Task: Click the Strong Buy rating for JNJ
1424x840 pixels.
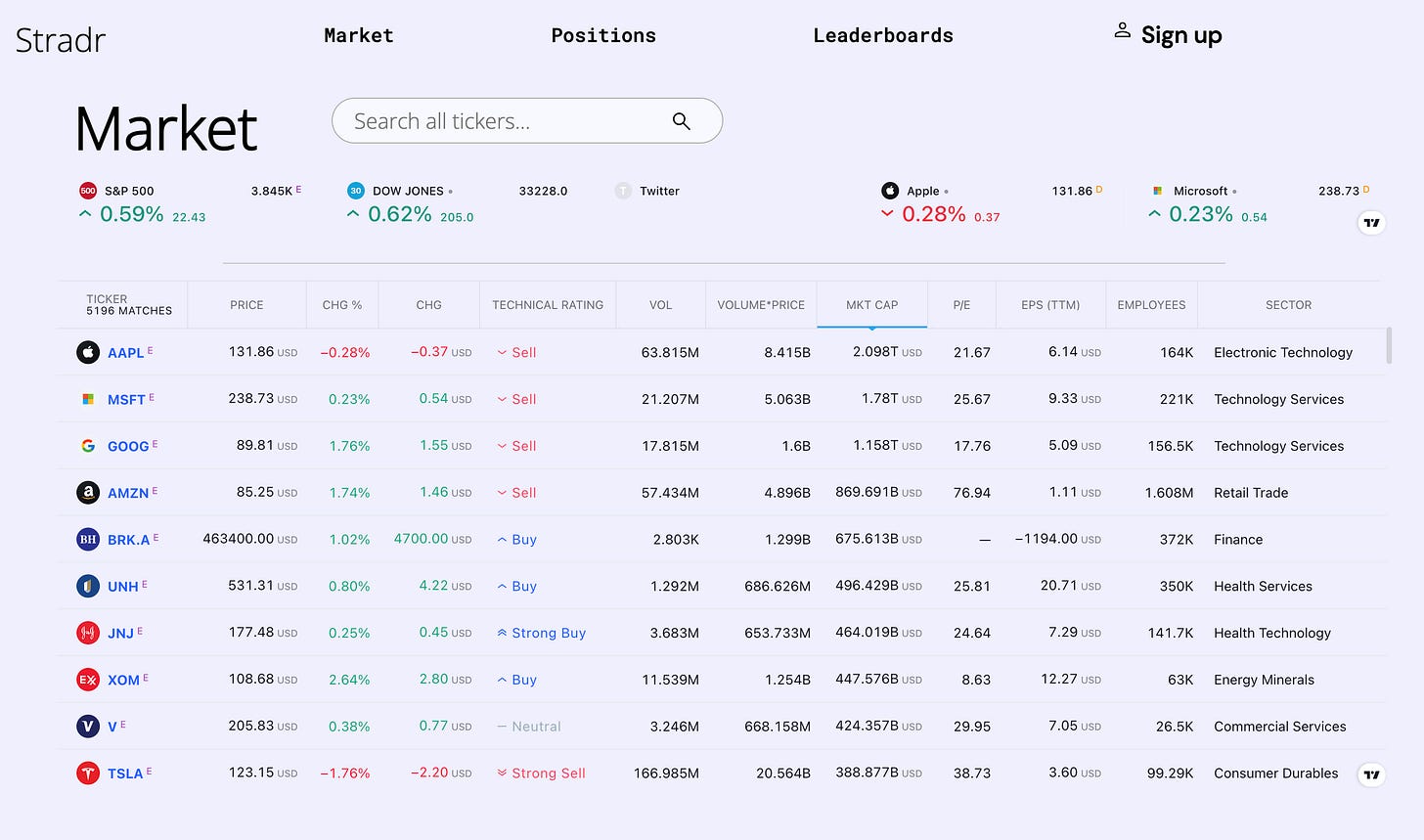Action: click(542, 633)
